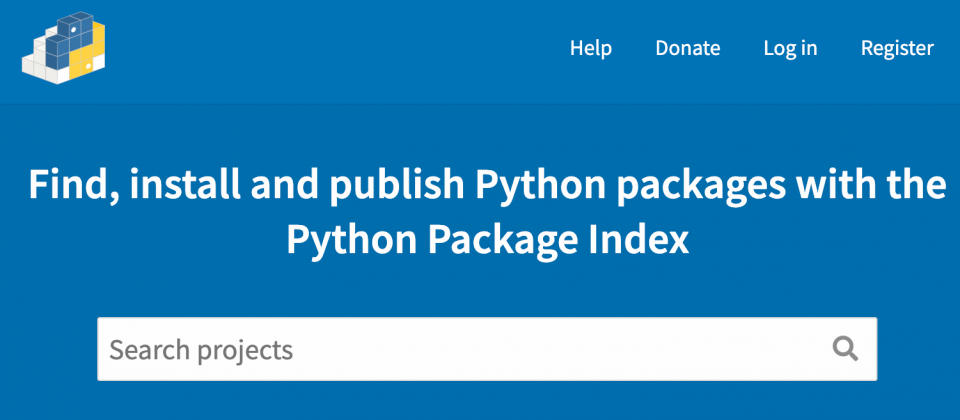The width and height of the screenshot is (960, 420).
Task: Click the "Python Package Index" heading line
Action: tap(487, 240)
